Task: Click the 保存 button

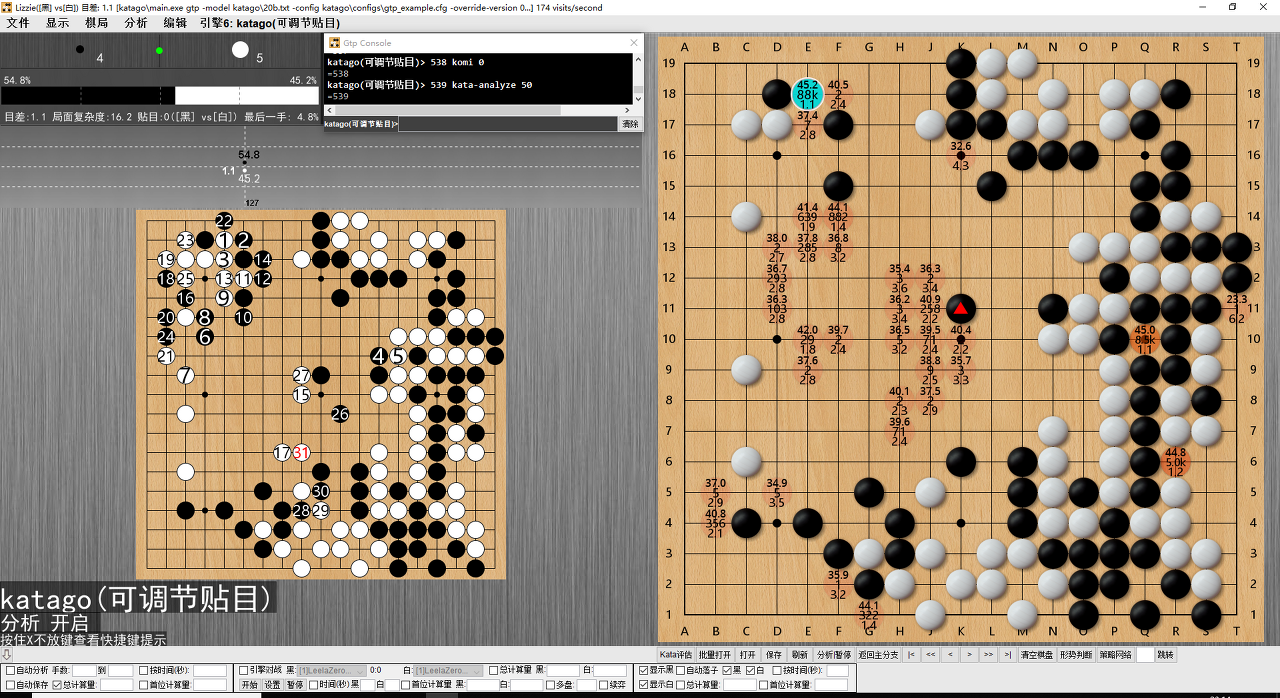Action: (x=774, y=654)
